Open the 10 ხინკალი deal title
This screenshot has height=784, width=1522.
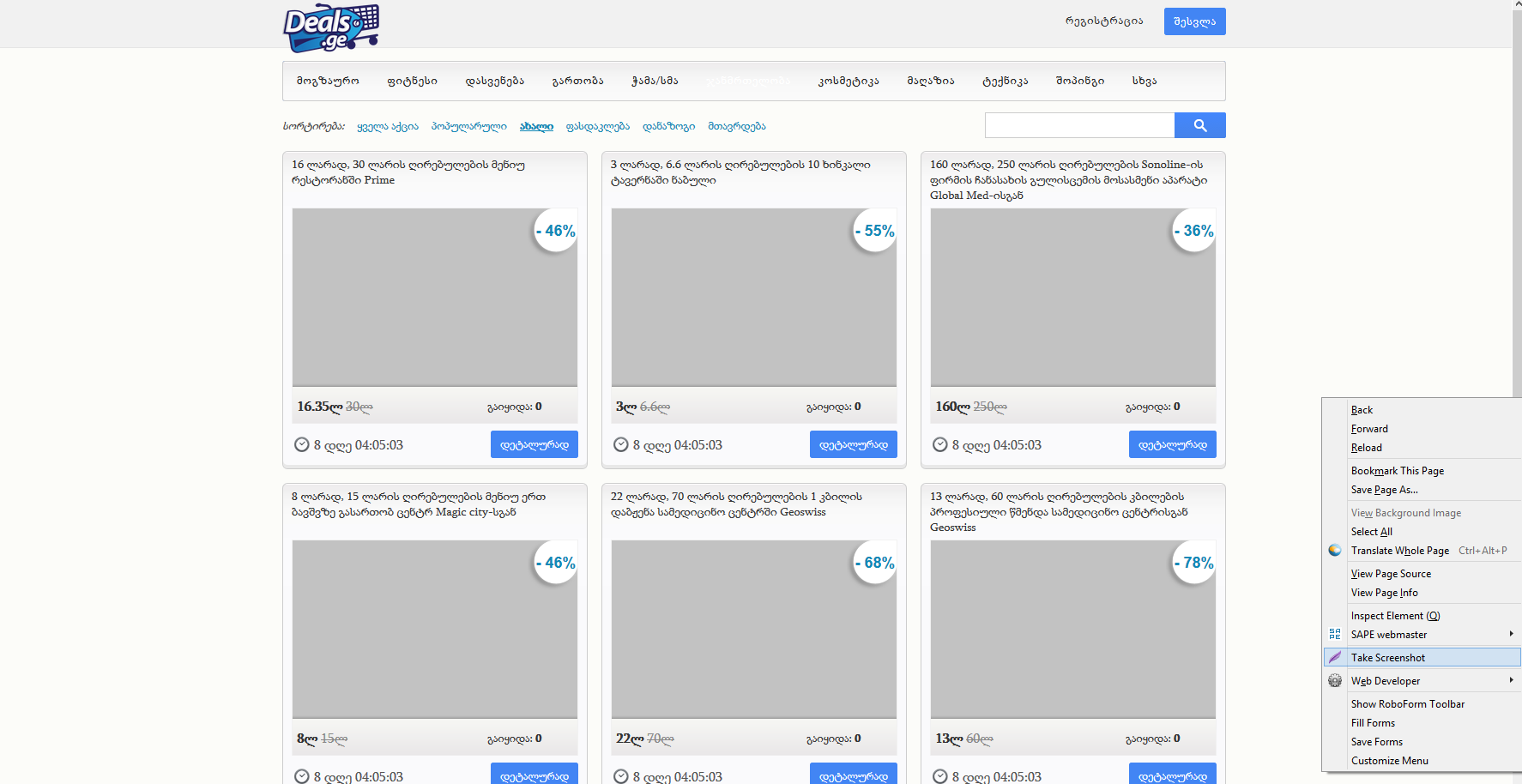coord(740,172)
